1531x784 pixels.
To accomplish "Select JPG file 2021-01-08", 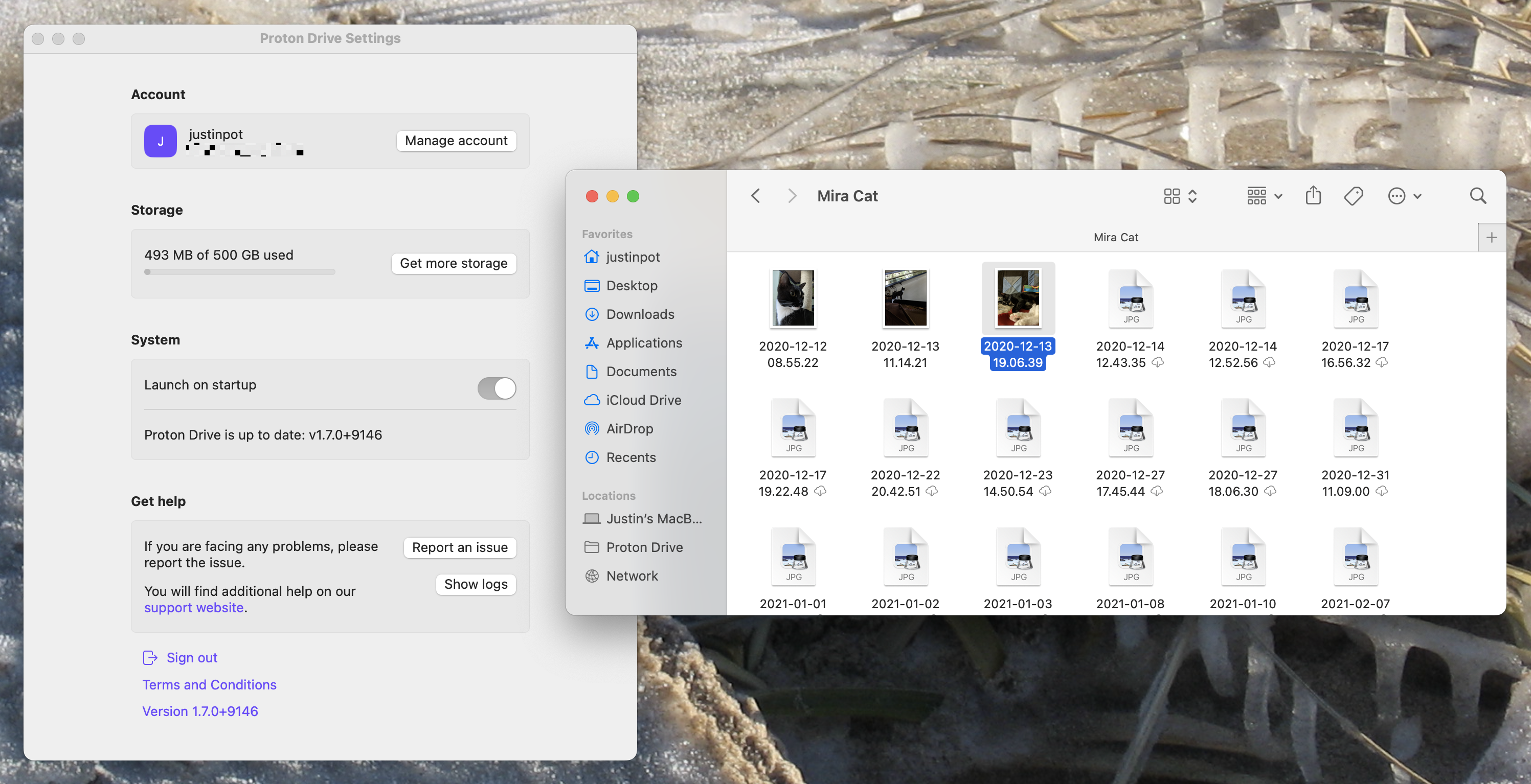I will pos(1131,556).
